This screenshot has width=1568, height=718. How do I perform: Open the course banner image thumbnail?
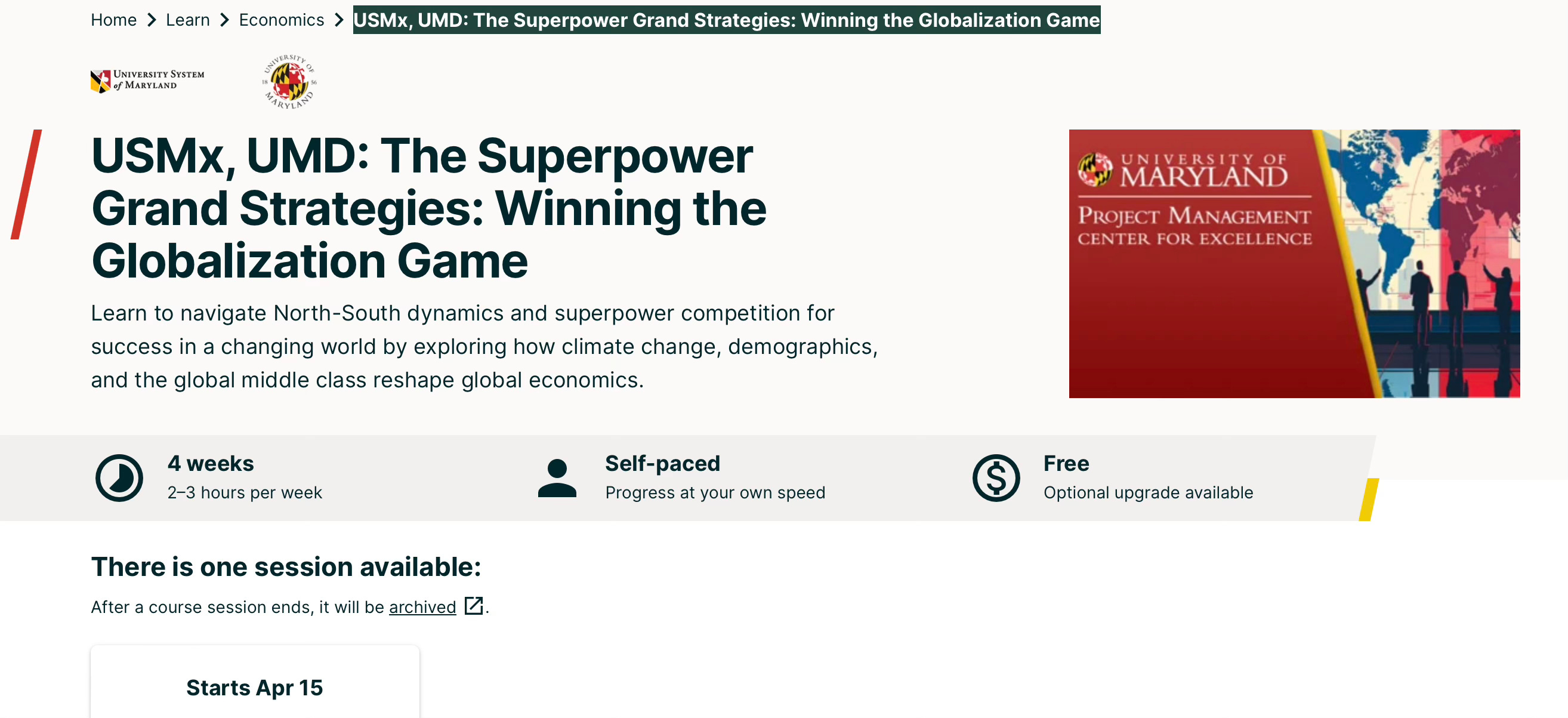1294,264
